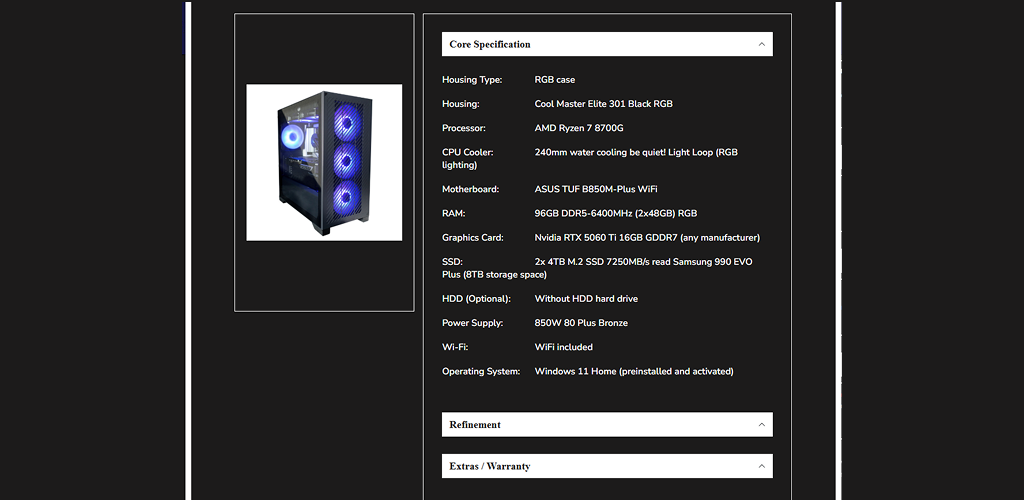Select the 96GB DDR5-6400MHz RAM value
Viewport: 1024px width, 500px height.
point(615,213)
